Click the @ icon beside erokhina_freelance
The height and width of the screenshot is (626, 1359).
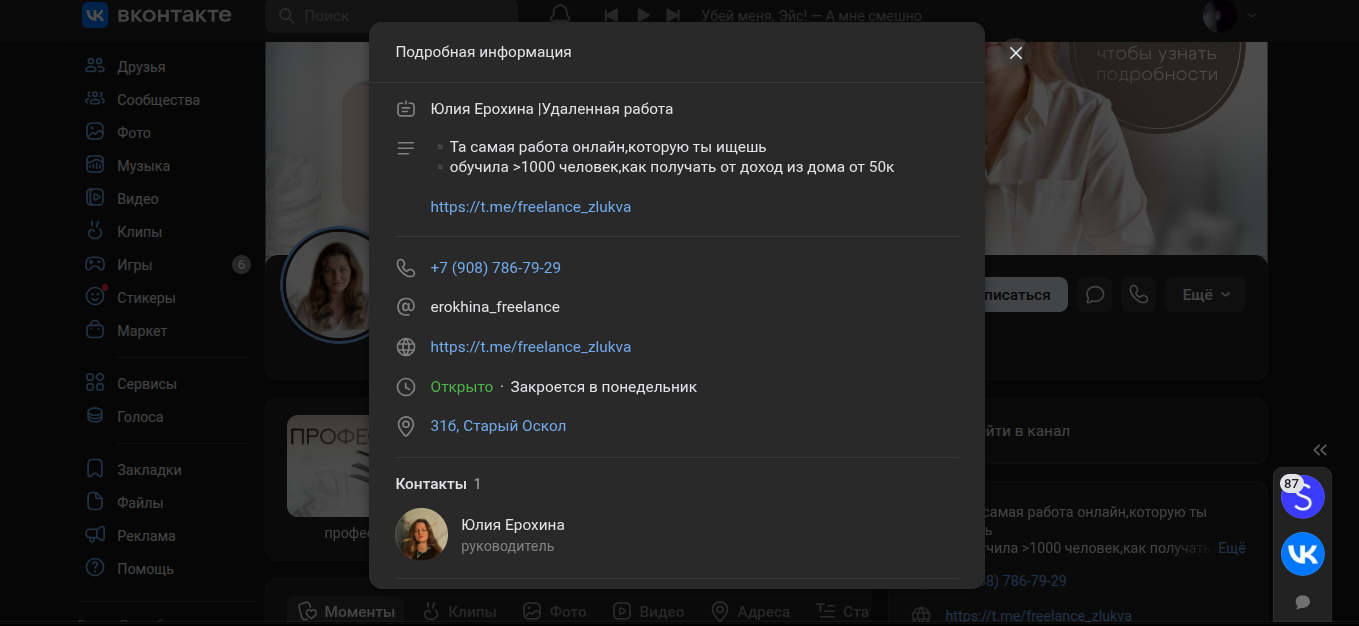406,307
